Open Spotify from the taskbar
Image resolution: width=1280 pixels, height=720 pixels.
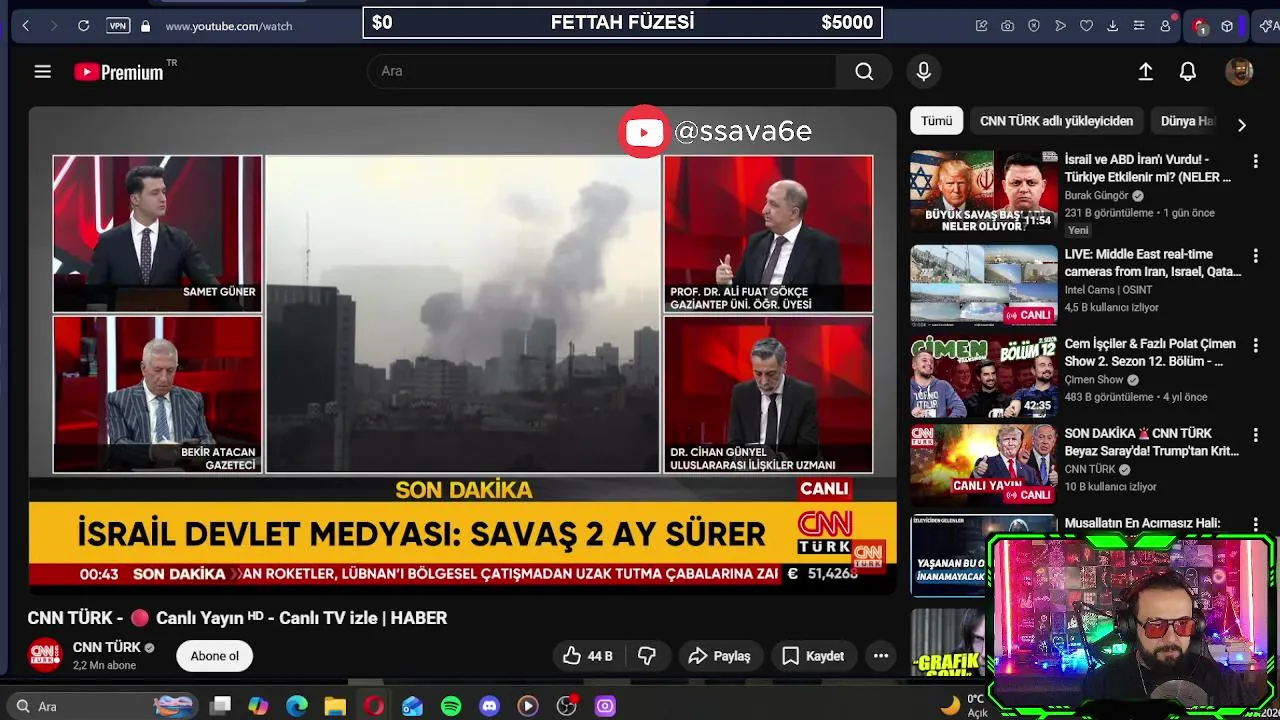click(x=451, y=706)
